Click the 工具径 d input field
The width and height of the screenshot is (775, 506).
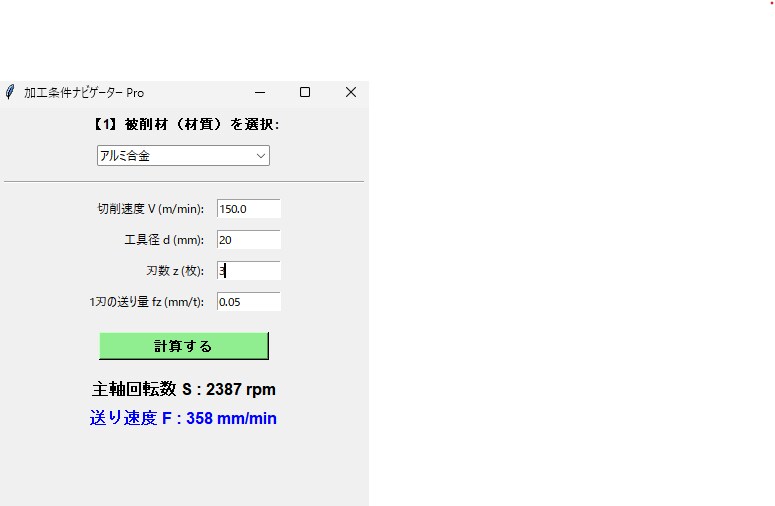(249, 240)
